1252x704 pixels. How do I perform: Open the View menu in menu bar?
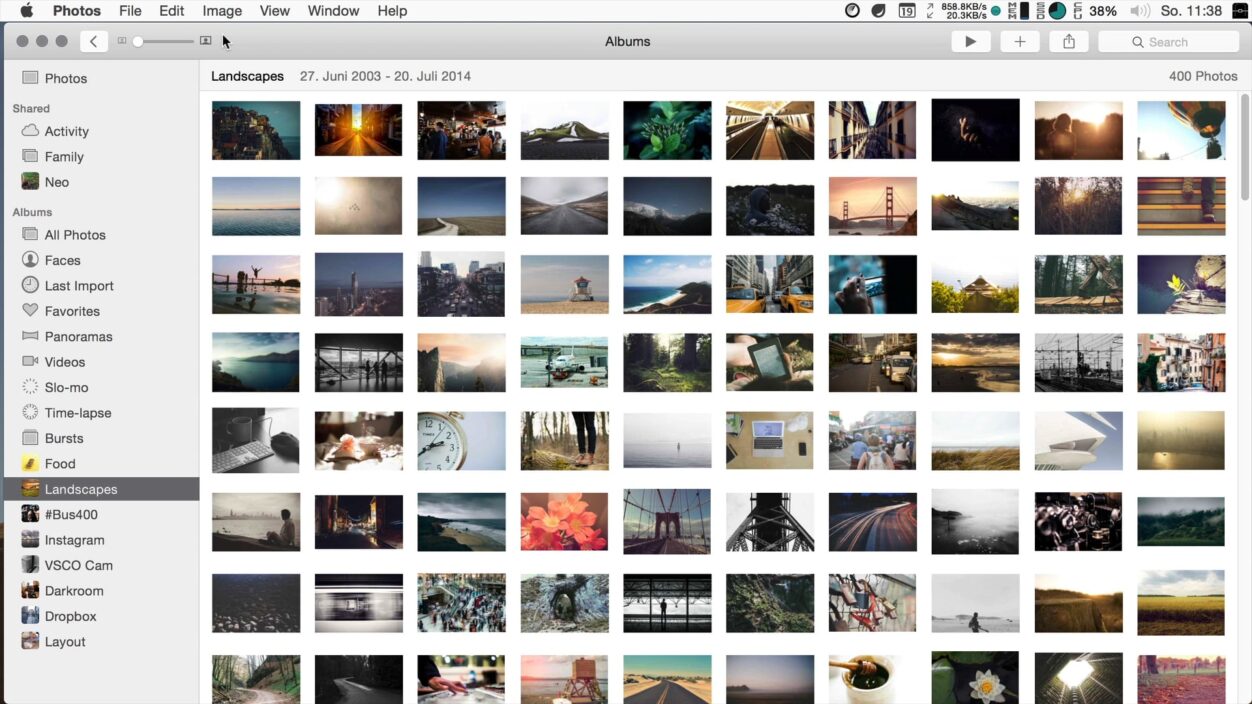[x=274, y=11]
